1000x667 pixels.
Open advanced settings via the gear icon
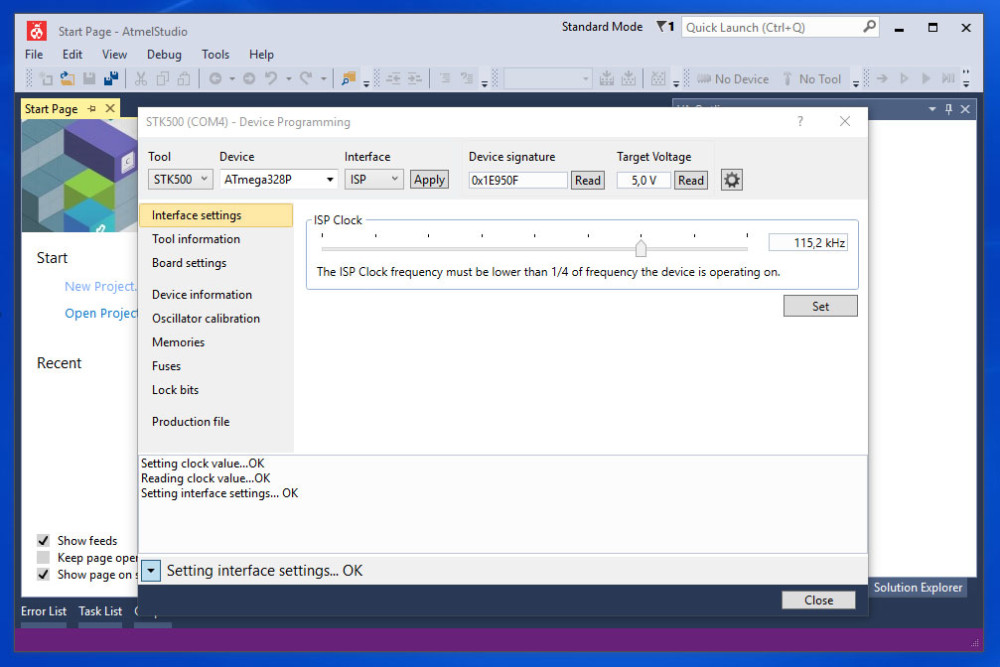(x=733, y=179)
